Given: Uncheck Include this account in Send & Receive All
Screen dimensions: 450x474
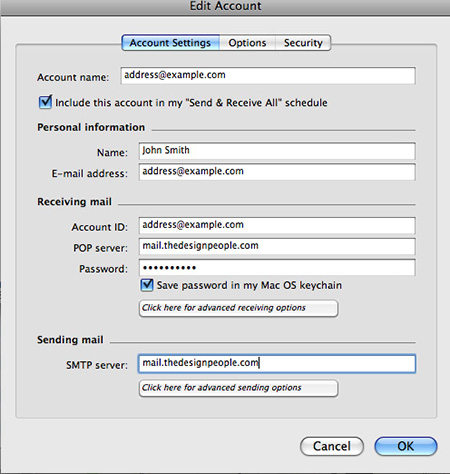Looking at the screenshot, I should [45, 102].
